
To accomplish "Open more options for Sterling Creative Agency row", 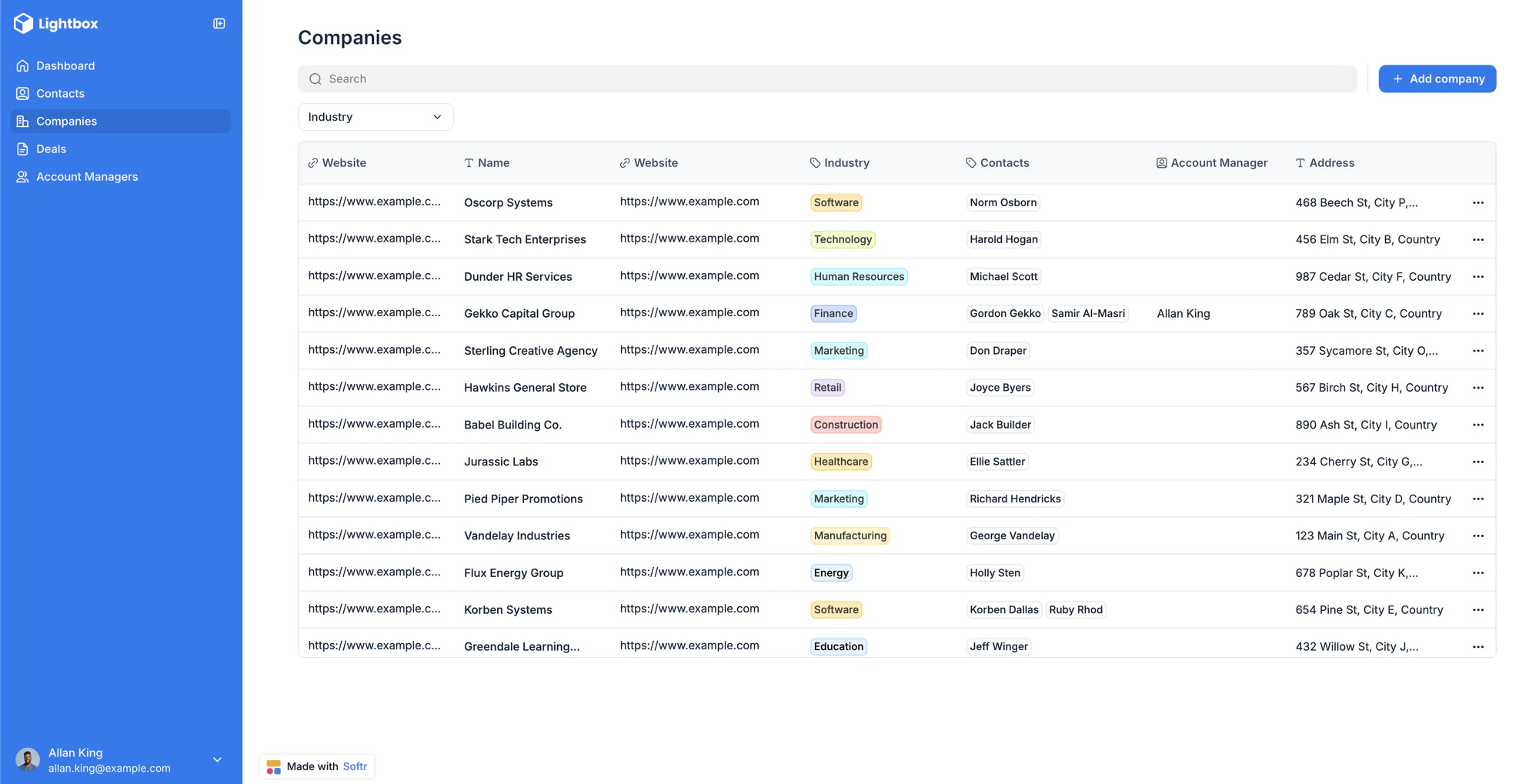I will coord(1477,350).
